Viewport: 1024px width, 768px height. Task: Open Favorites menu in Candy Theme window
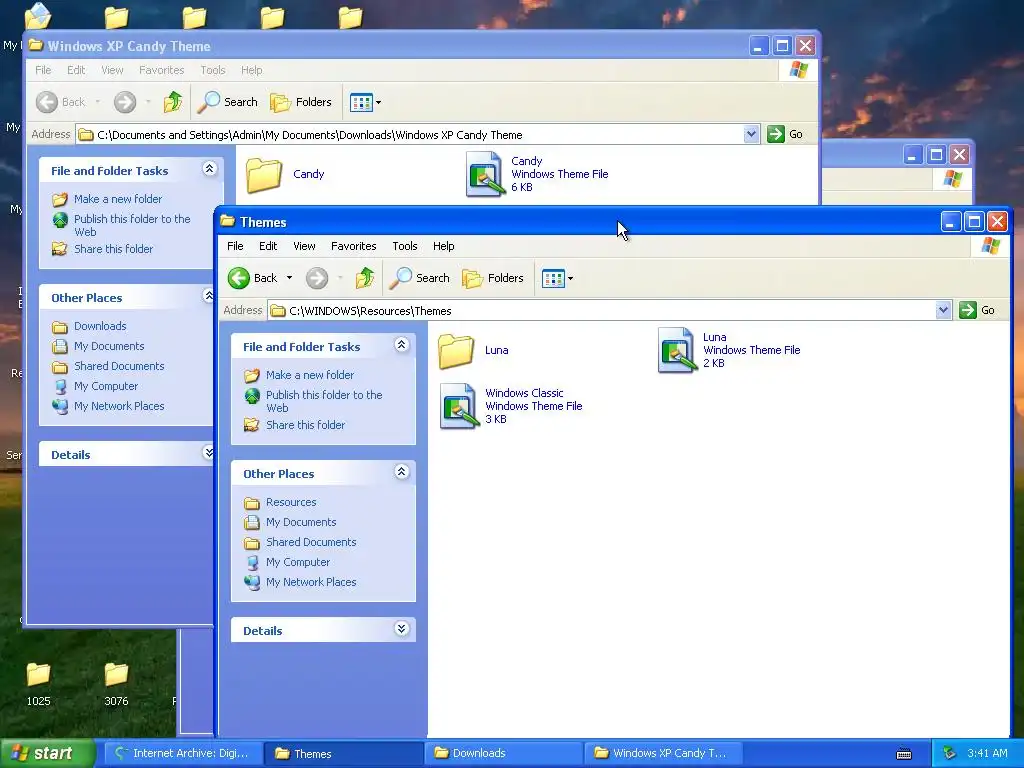tap(161, 70)
